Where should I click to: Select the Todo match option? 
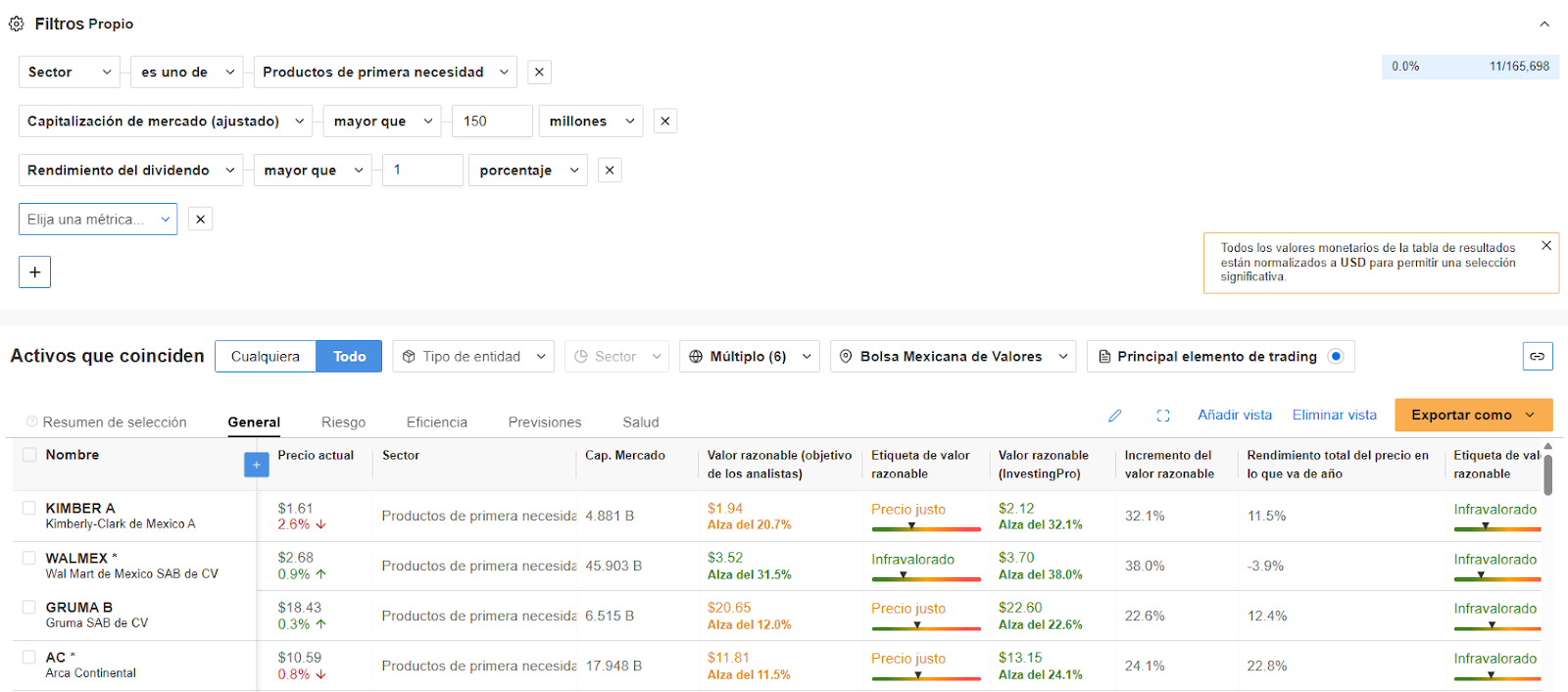(350, 357)
